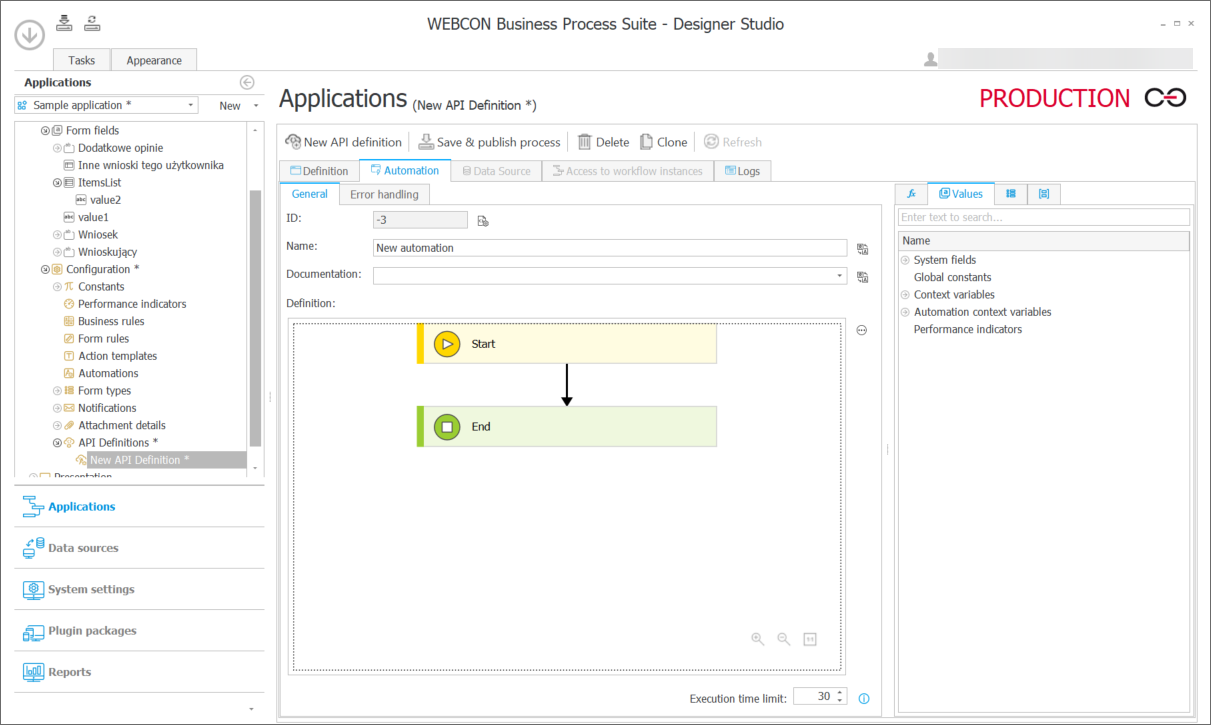This screenshot has width=1211, height=725.
Task: Select Business rules in the tree
Action: coord(111,322)
